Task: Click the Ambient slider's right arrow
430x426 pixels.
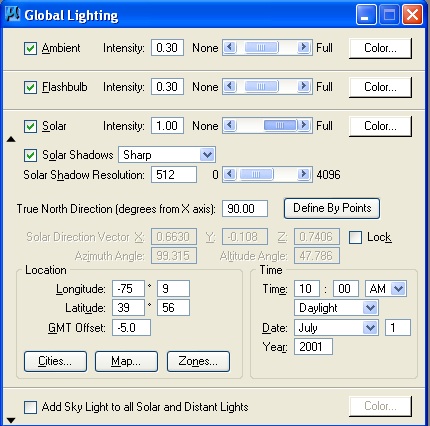Action: pos(303,47)
